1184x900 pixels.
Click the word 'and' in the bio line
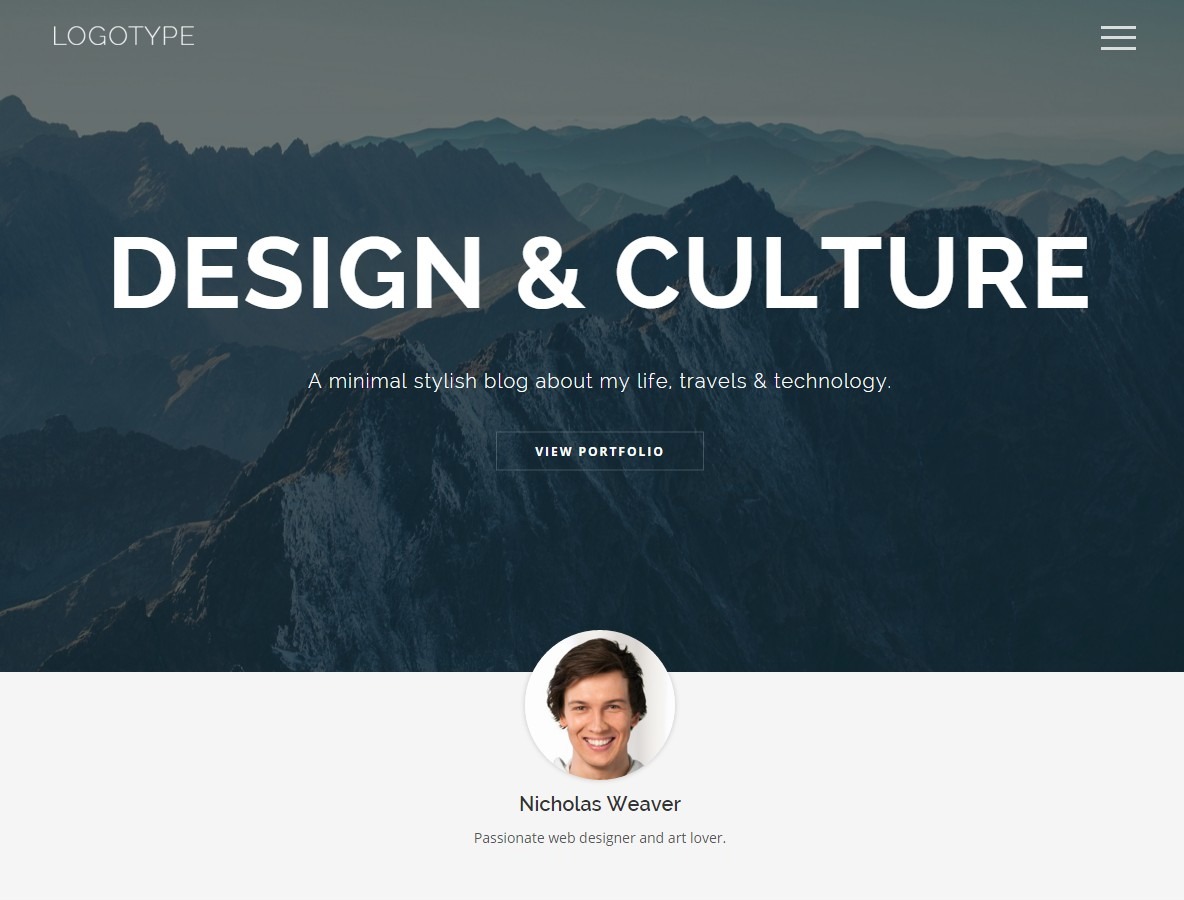point(651,837)
